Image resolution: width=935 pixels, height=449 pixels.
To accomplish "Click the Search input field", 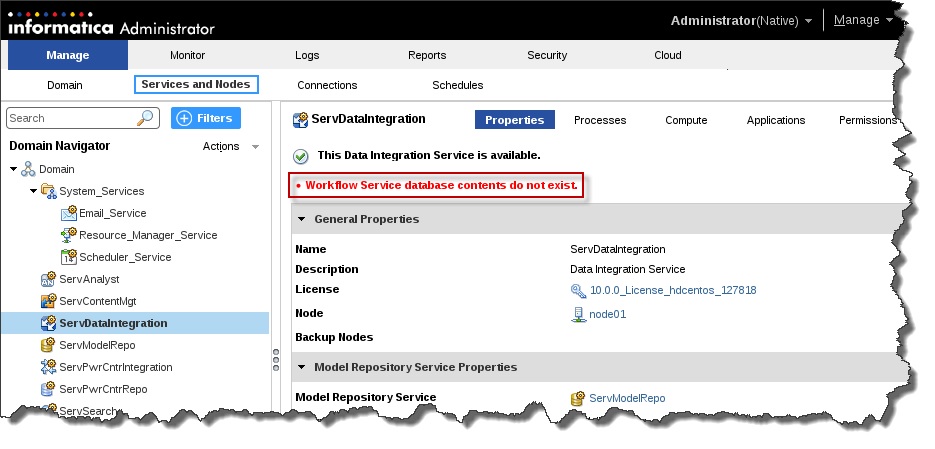I will [x=72, y=118].
